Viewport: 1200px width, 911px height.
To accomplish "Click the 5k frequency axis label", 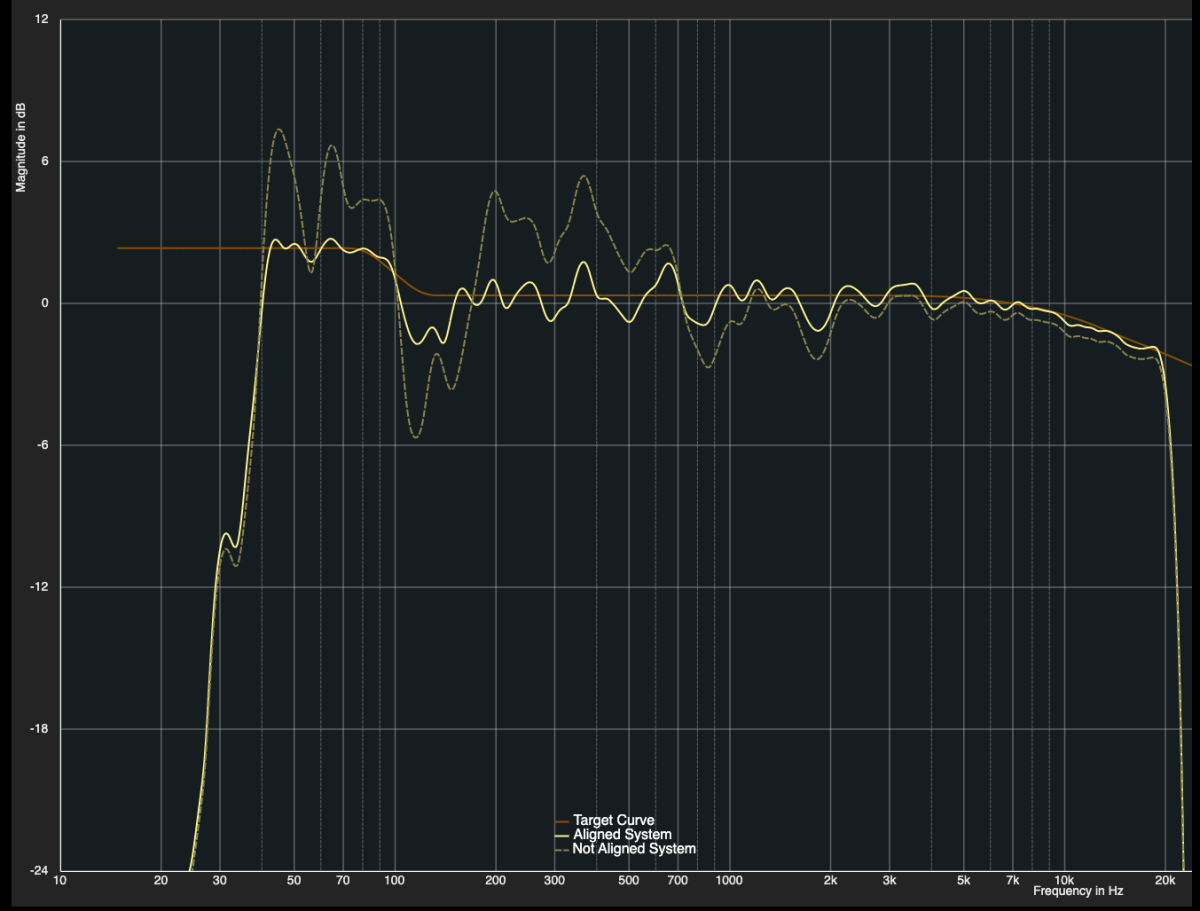I will tap(963, 881).
